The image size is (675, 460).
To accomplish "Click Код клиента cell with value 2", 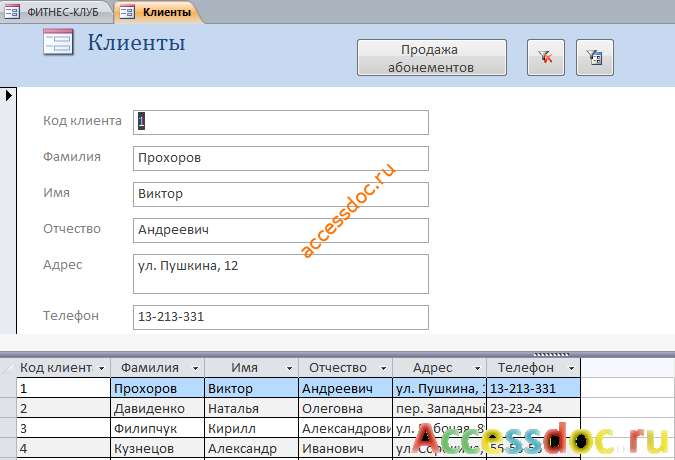I will coord(64,408).
